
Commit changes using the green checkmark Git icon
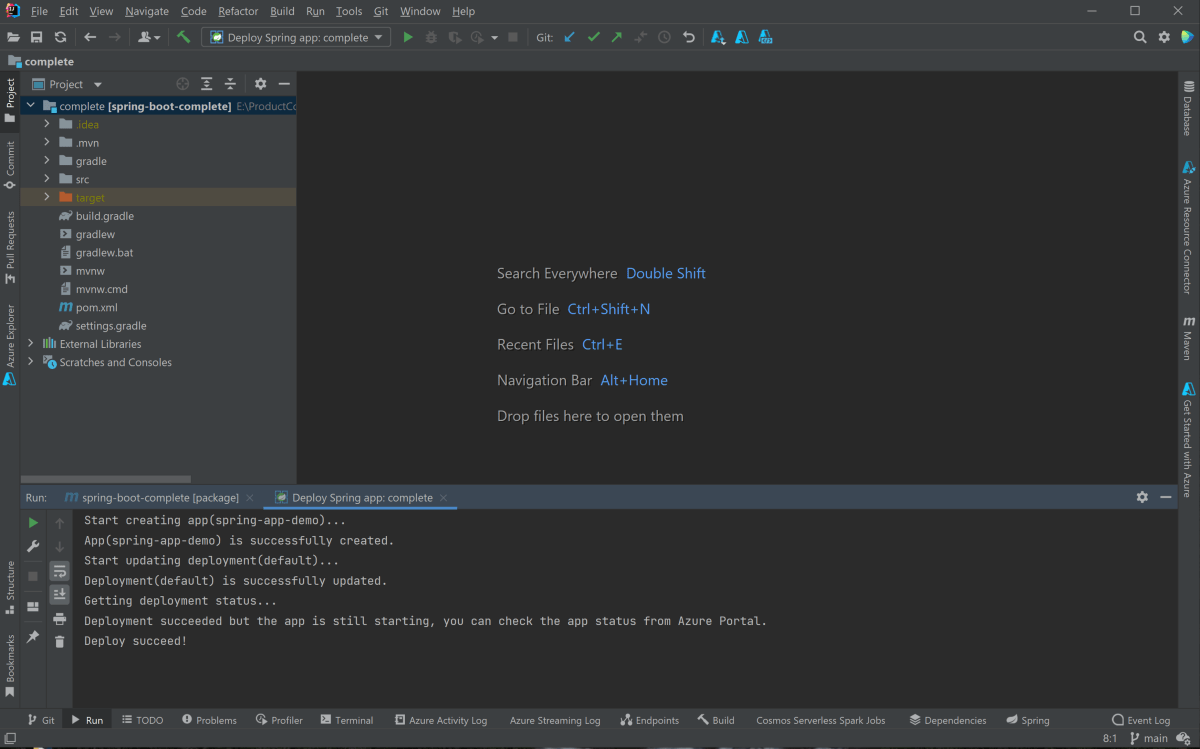point(593,36)
